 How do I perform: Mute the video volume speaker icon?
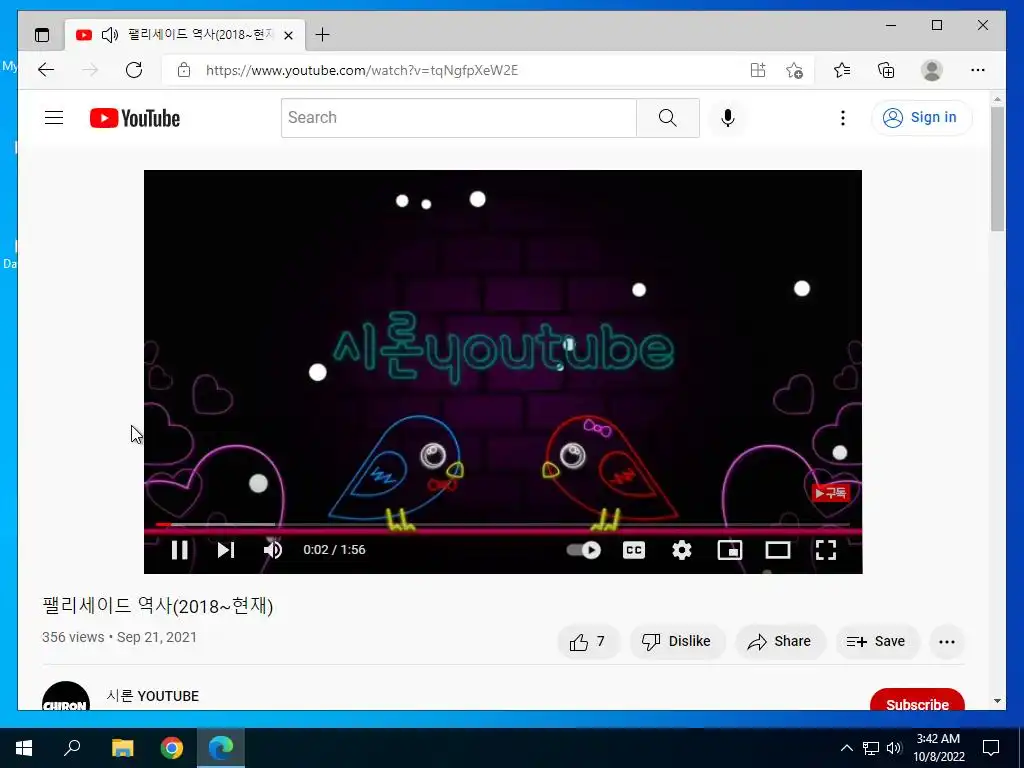(x=273, y=550)
